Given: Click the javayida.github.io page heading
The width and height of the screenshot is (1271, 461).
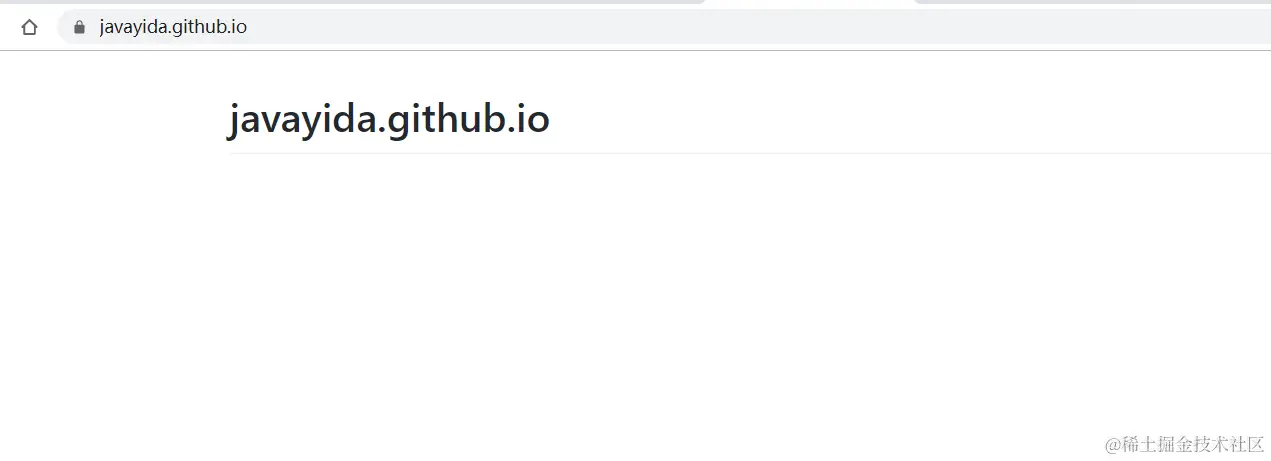Looking at the screenshot, I should tap(389, 120).
